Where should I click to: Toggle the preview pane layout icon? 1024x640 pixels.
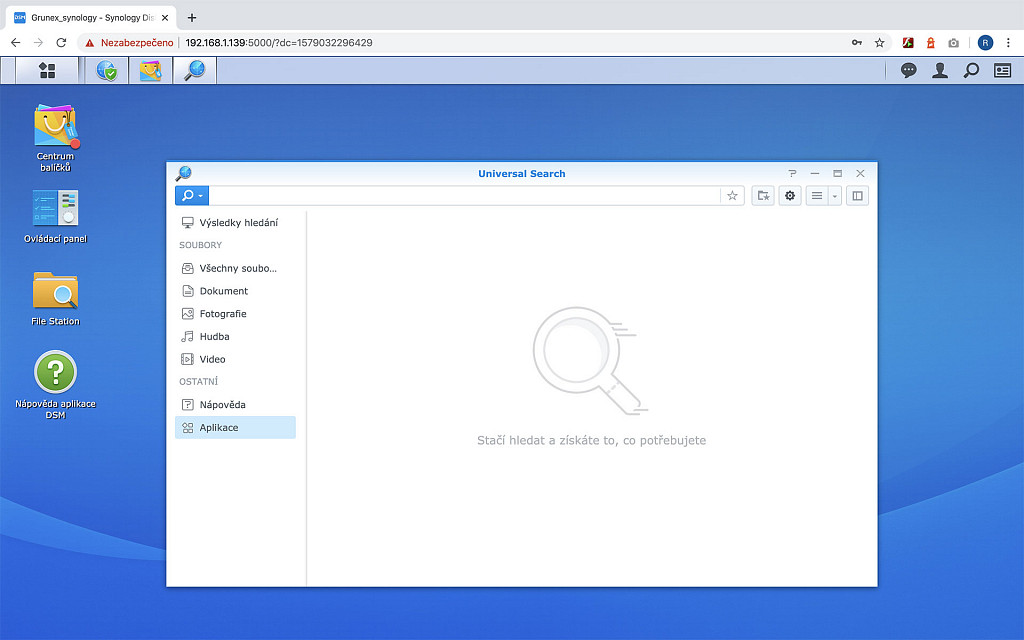857,195
